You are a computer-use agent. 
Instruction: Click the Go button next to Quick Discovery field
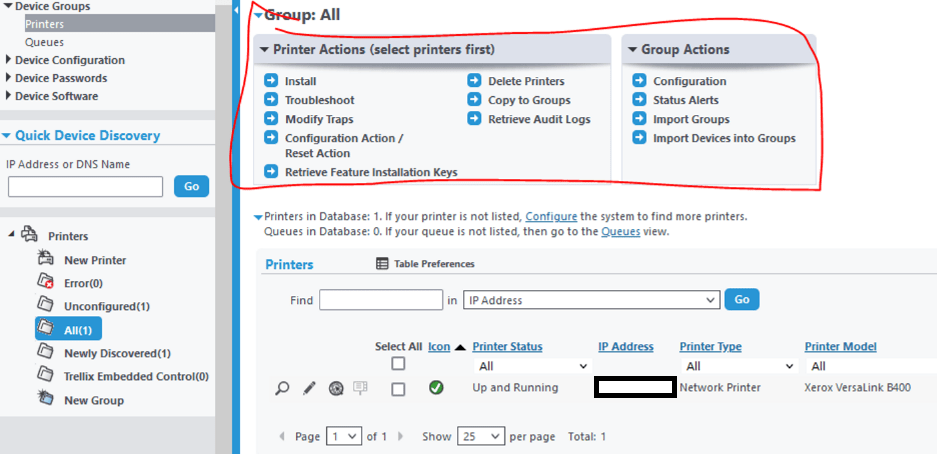pyautogui.click(x=191, y=186)
